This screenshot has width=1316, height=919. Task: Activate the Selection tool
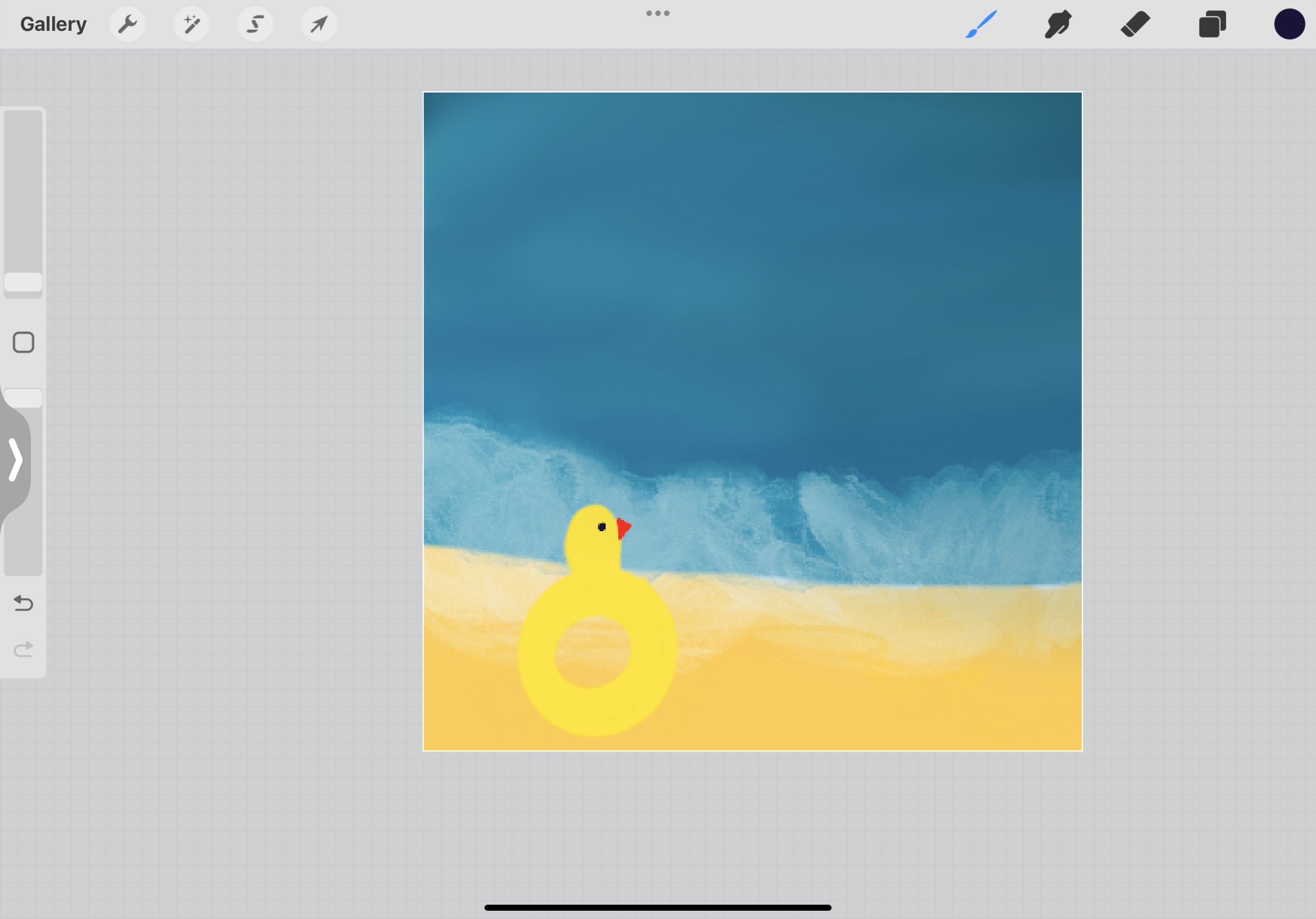255,24
